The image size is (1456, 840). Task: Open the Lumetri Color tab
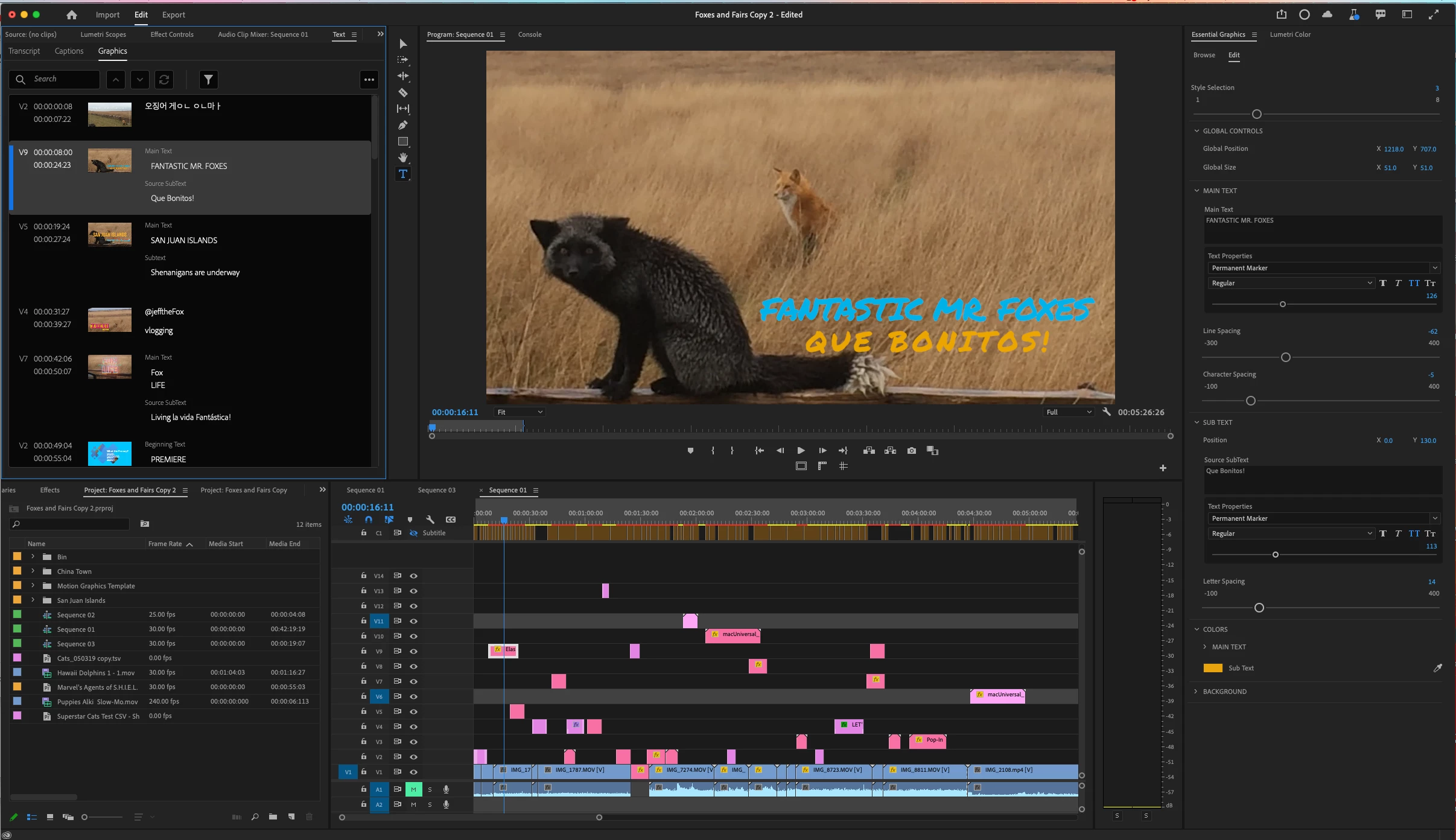point(1289,34)
